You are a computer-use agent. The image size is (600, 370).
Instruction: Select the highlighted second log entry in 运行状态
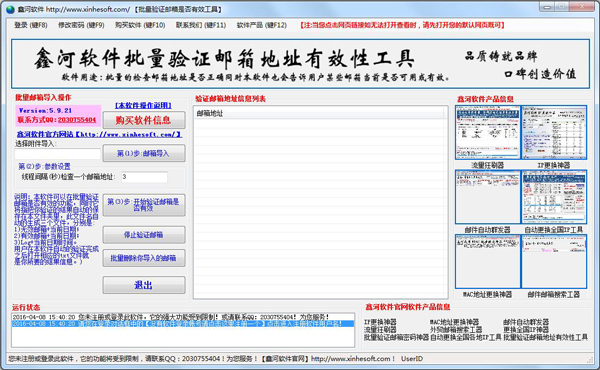pyautogui.click(x=183, y=324)
